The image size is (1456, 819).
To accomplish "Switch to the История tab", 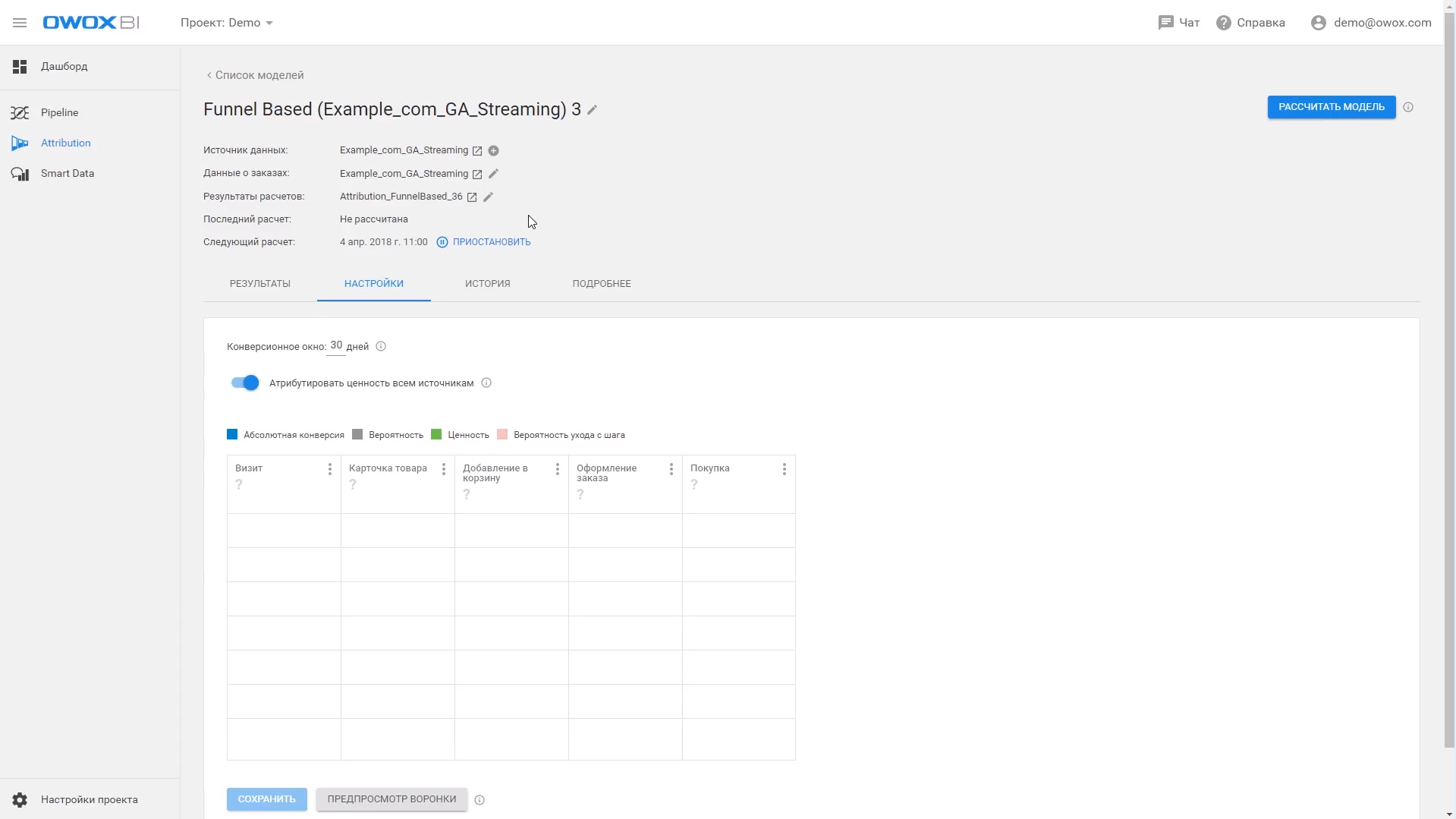I will tap(487, 284).
